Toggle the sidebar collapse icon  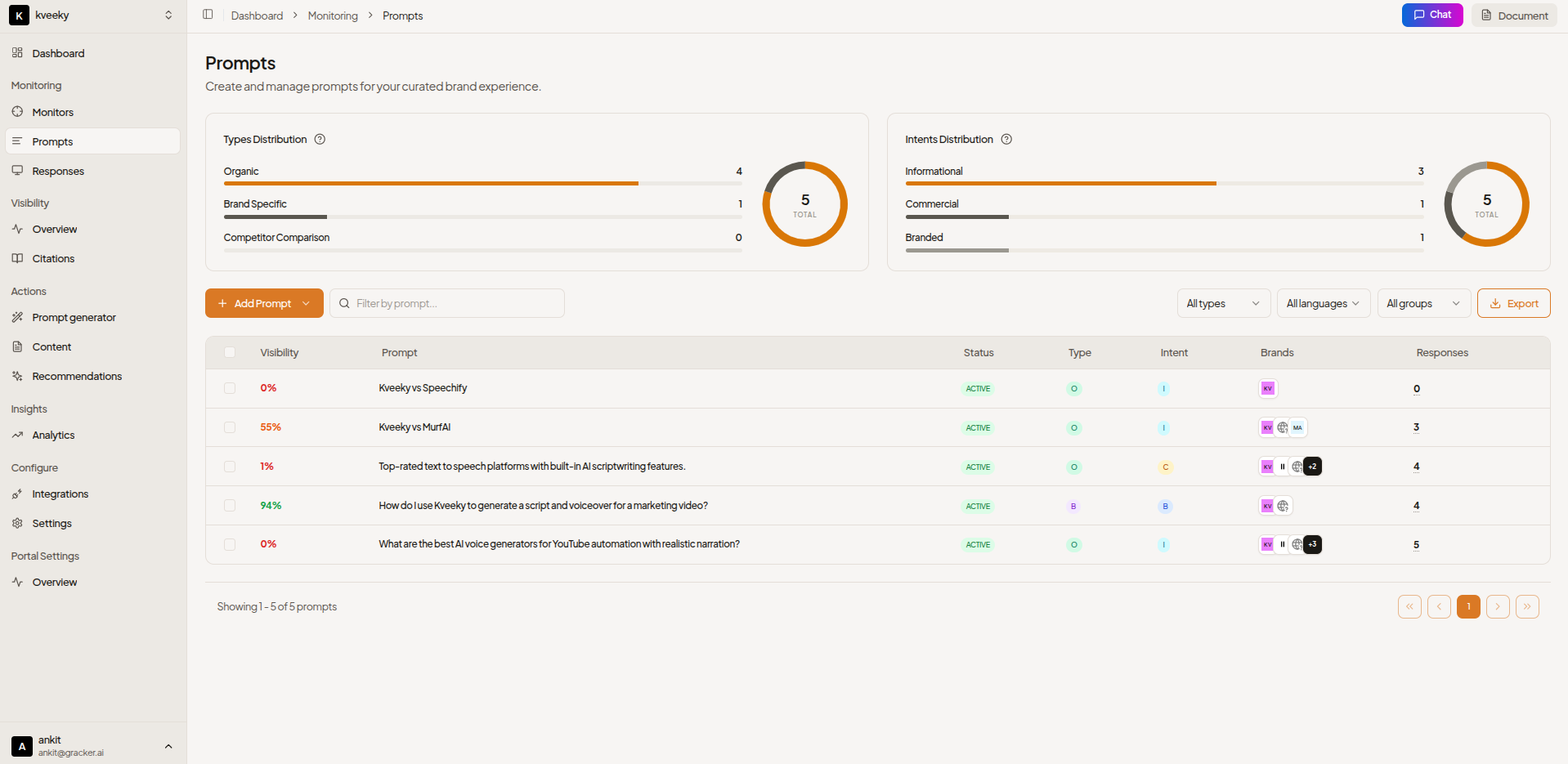(208, 15)
